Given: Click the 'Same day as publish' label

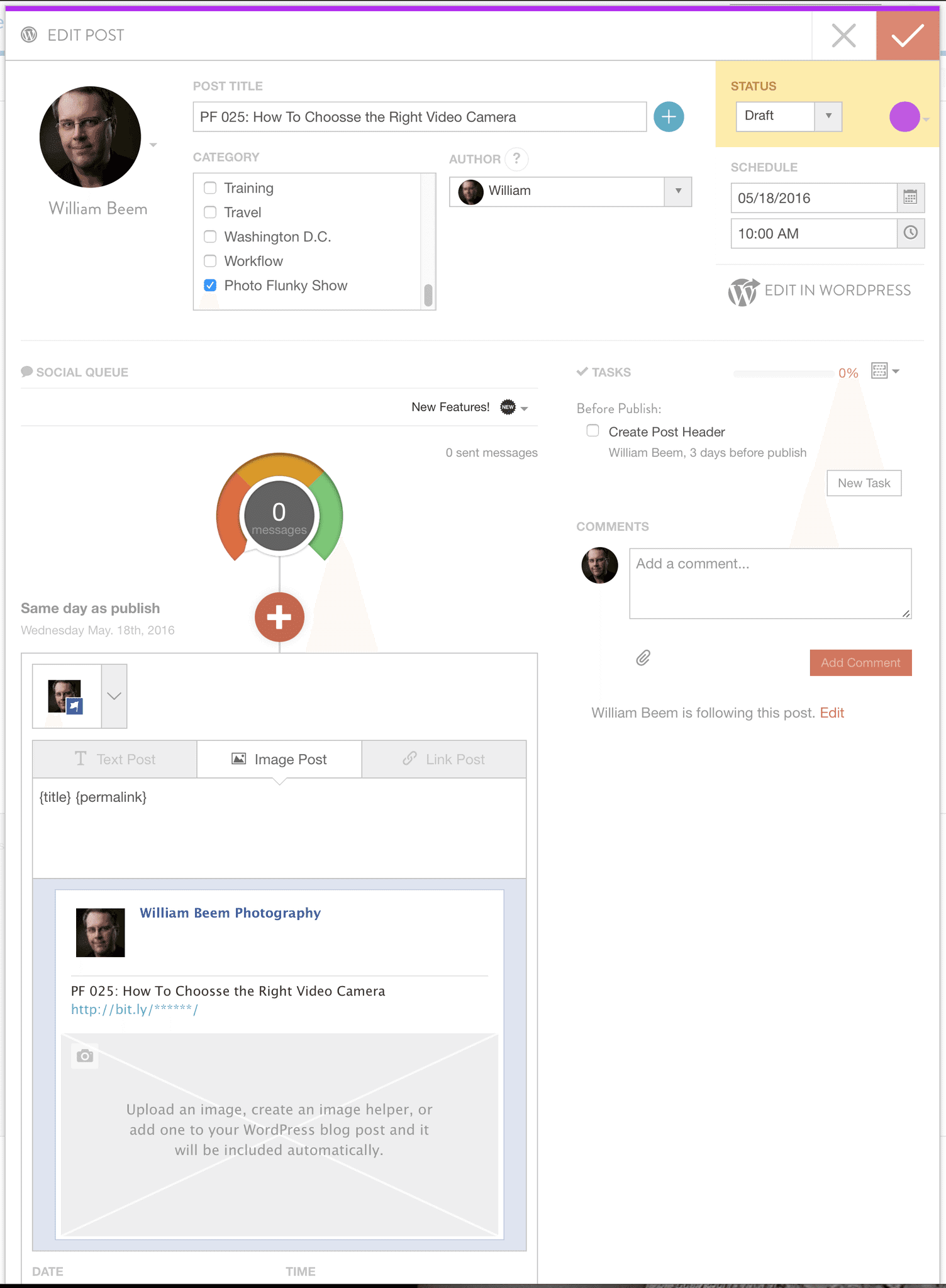Looking at the screenshot, I should click(91, 608).
